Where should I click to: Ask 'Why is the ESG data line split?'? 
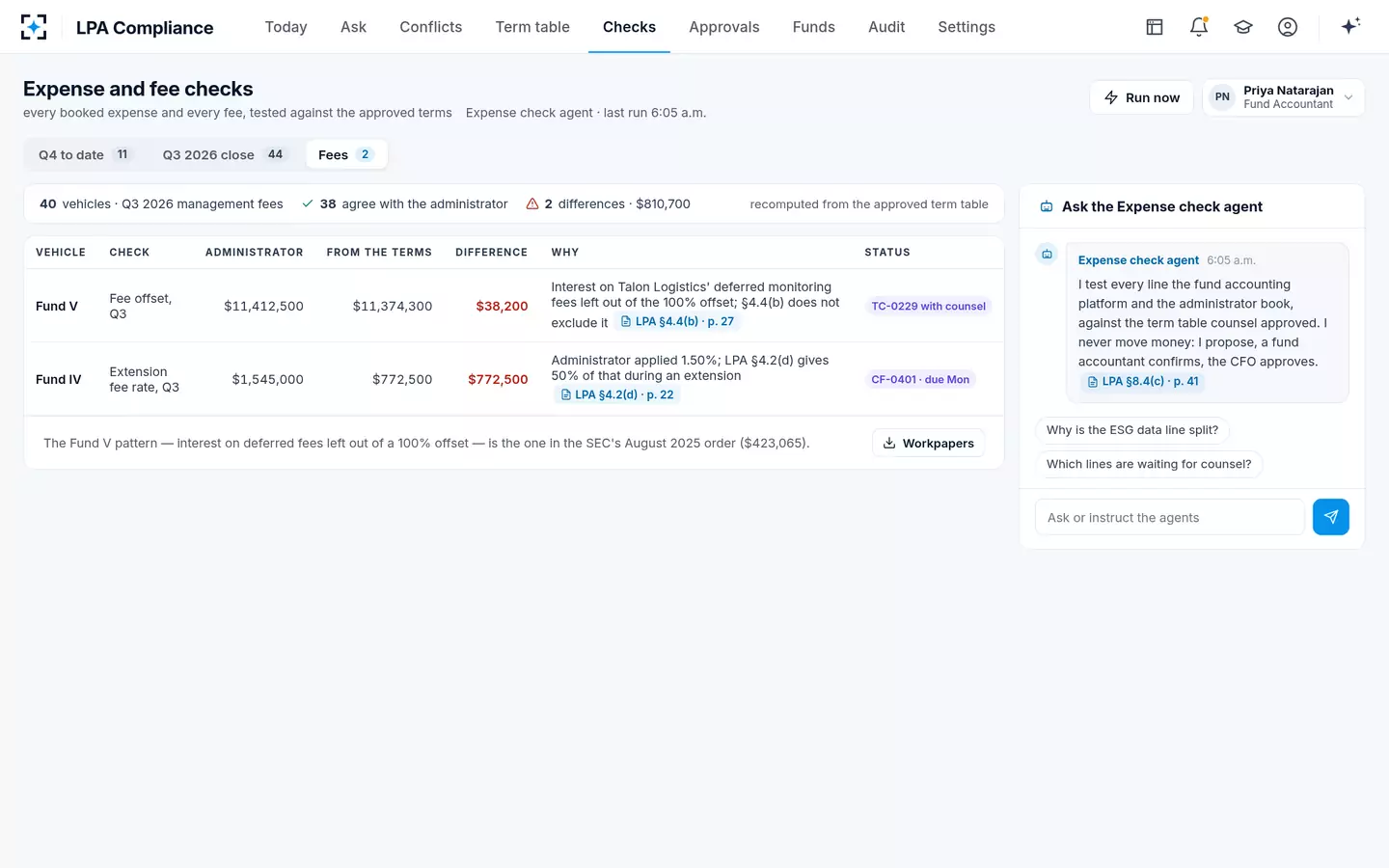click(x=1132, y=430)
